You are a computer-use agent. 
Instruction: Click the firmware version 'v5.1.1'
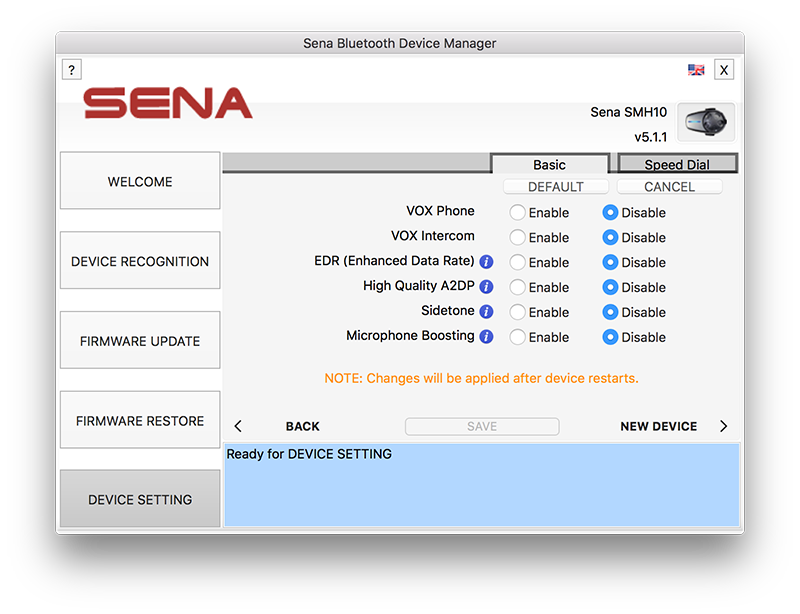click(651, 137)
